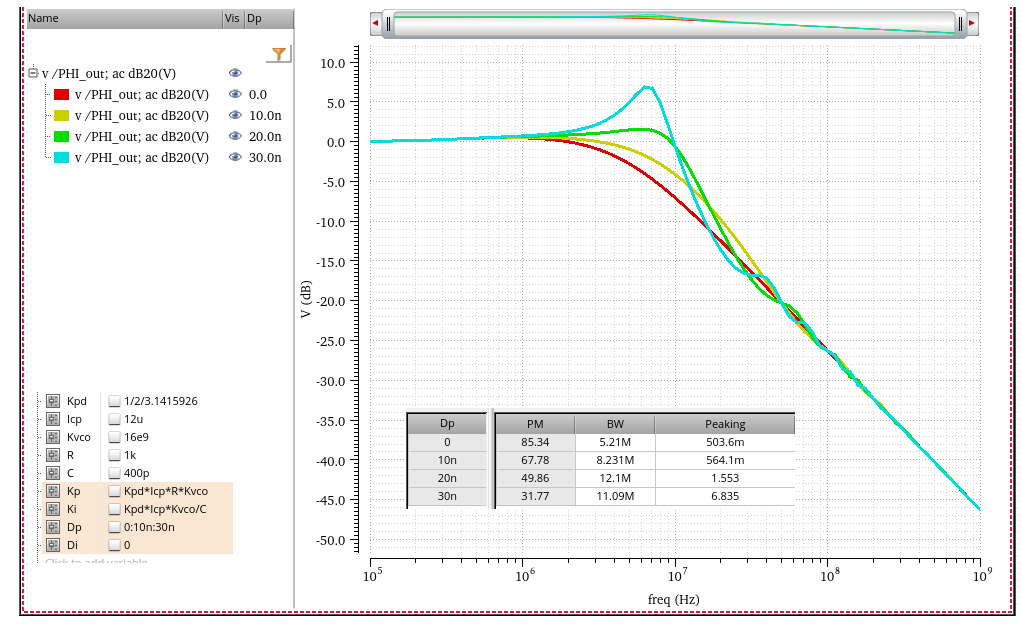Click the V (dB) axis label
The width and height of the screenshot is (1022, 628).
tap(306, 299)
